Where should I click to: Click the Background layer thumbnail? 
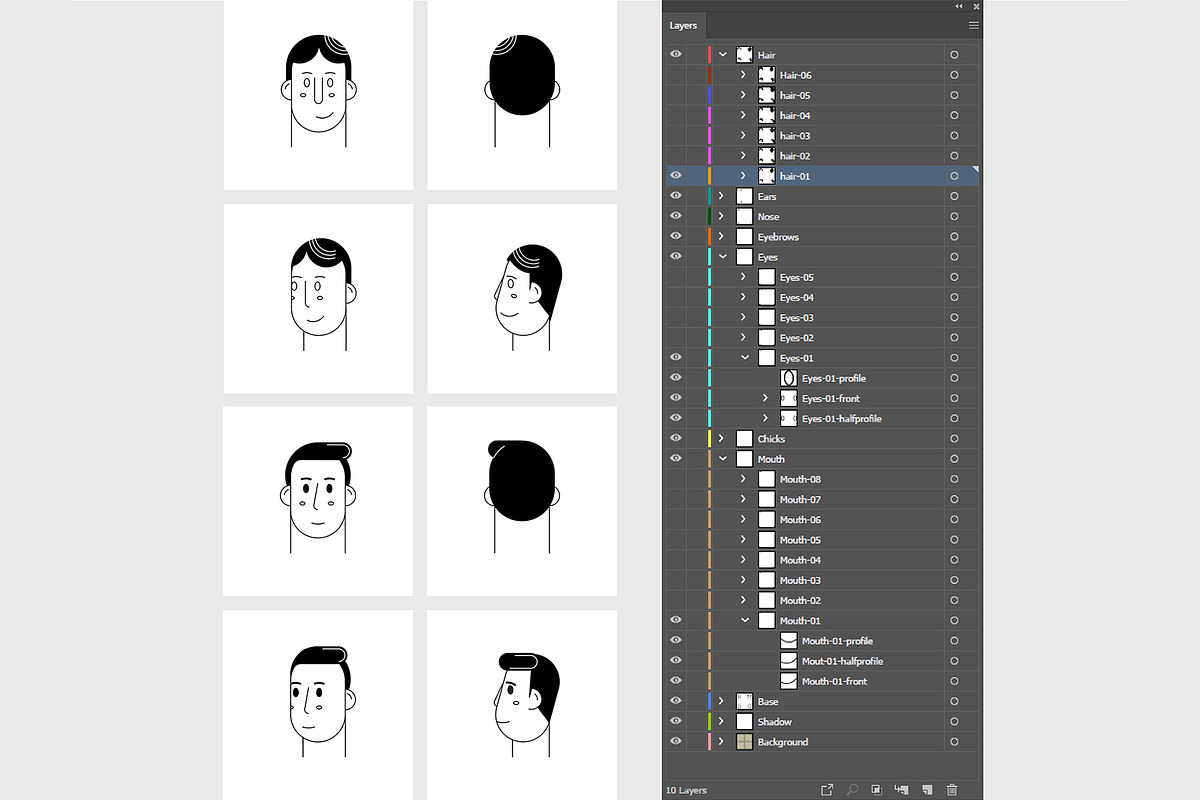click(x=744, y=742)
